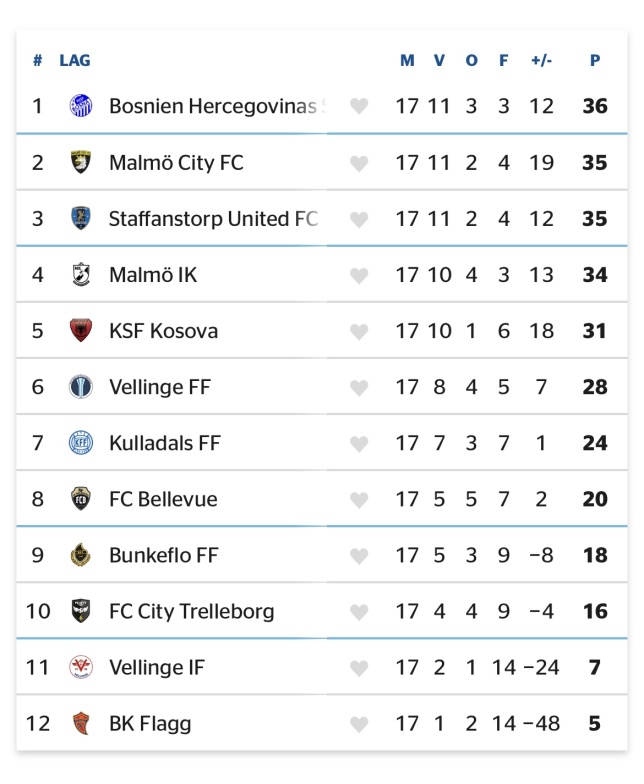
Task: Click the Malmö City FC club crest
Action: click(81, 162)
